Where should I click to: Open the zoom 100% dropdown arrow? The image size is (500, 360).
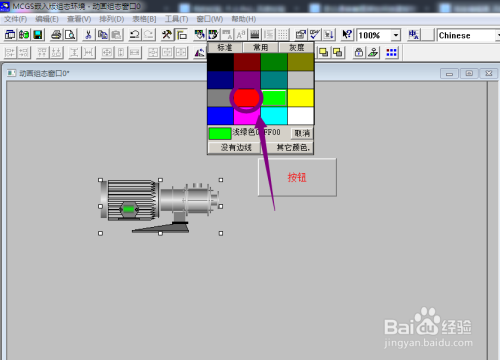click(396, 35)
